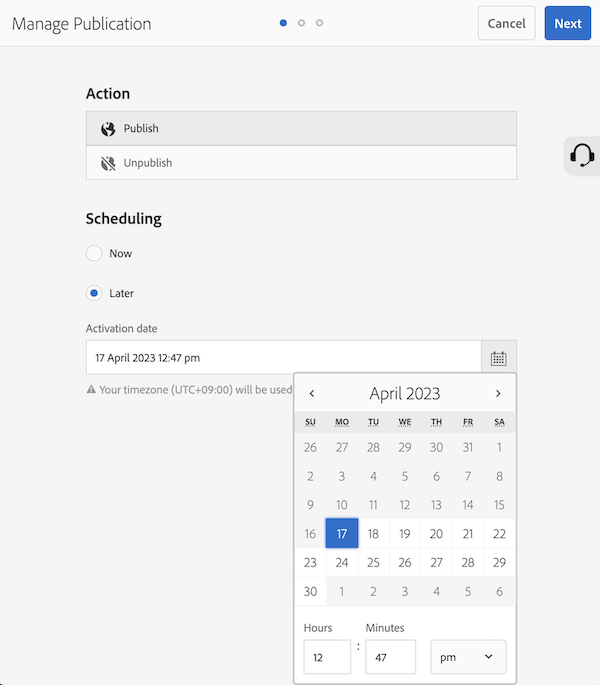Select the Unpublish action option
The height and width of the screenshot is (685, 600).
(x=301, y=163)
